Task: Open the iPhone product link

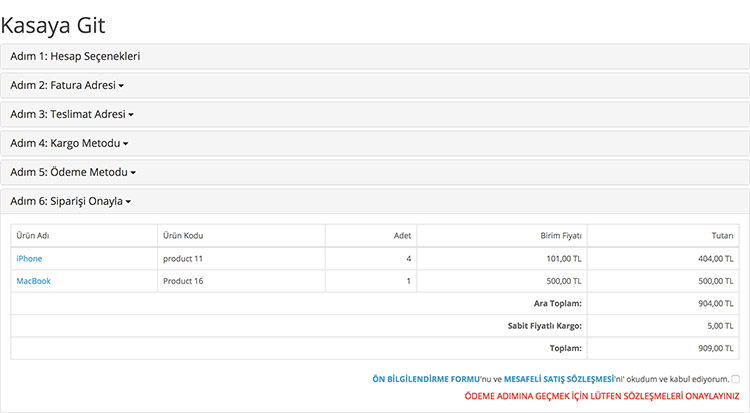Action: (29, 258)
